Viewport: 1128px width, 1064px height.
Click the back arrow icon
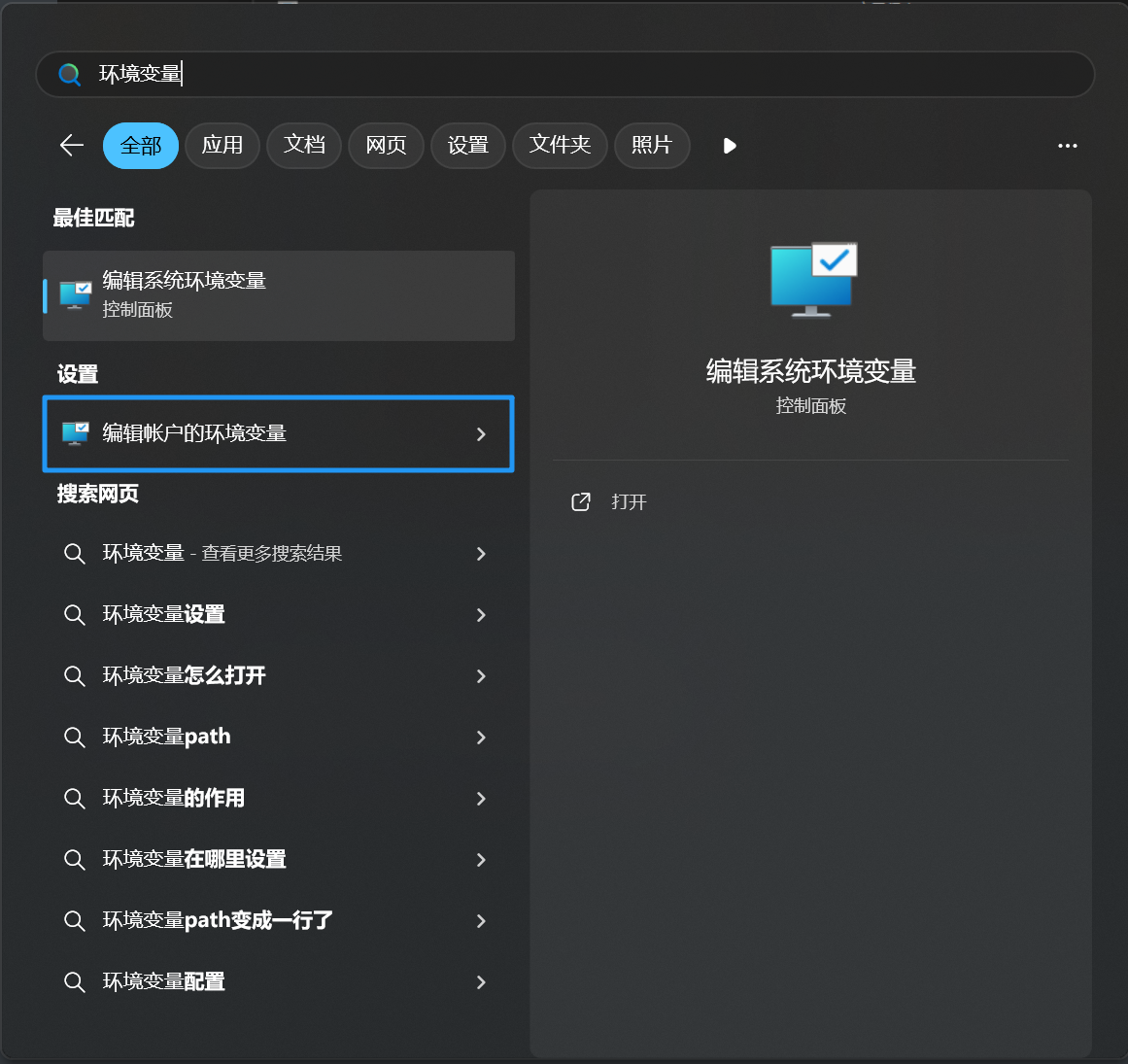pos(72,146)
